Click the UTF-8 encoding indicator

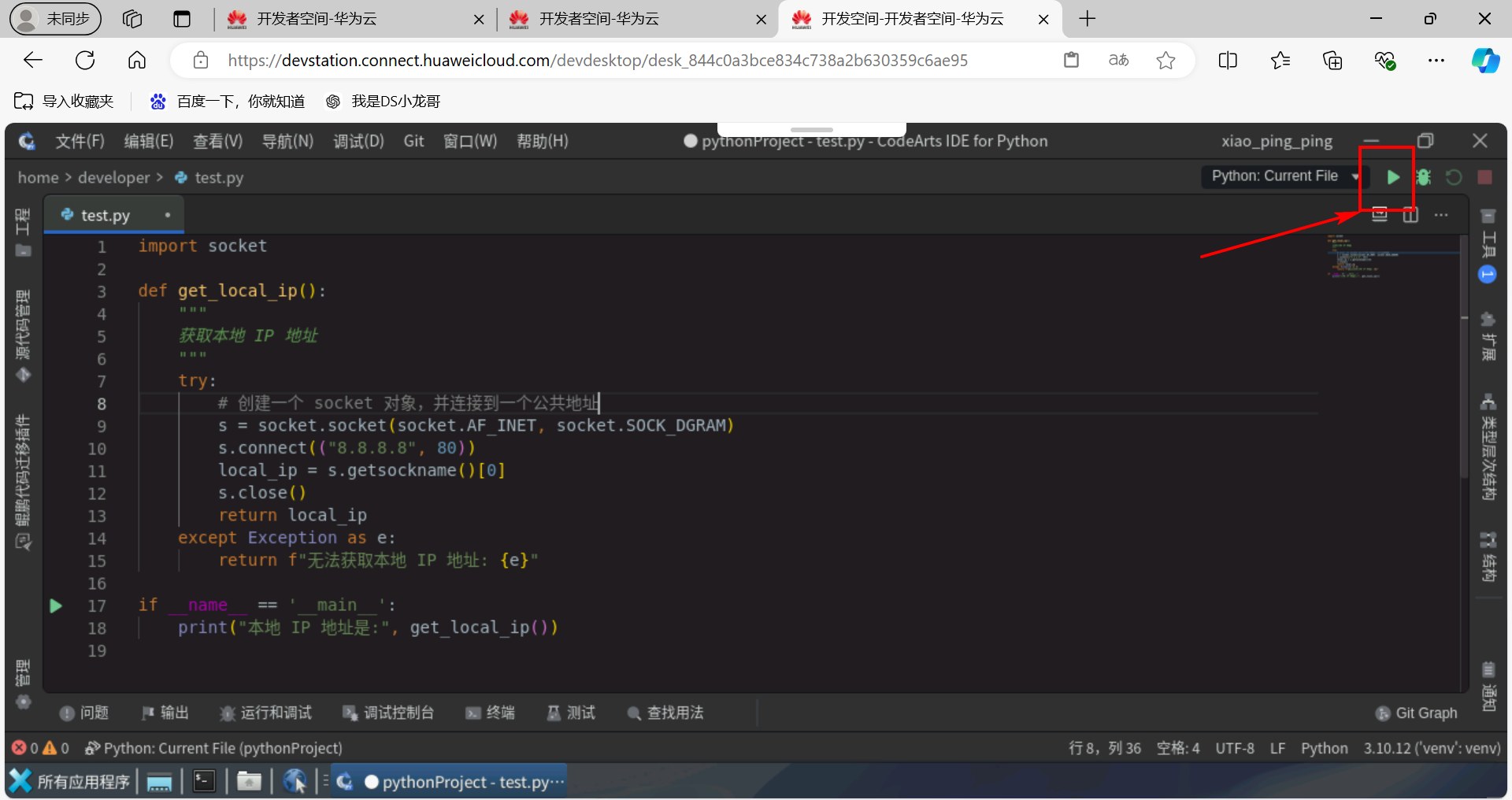[1234, 748]
